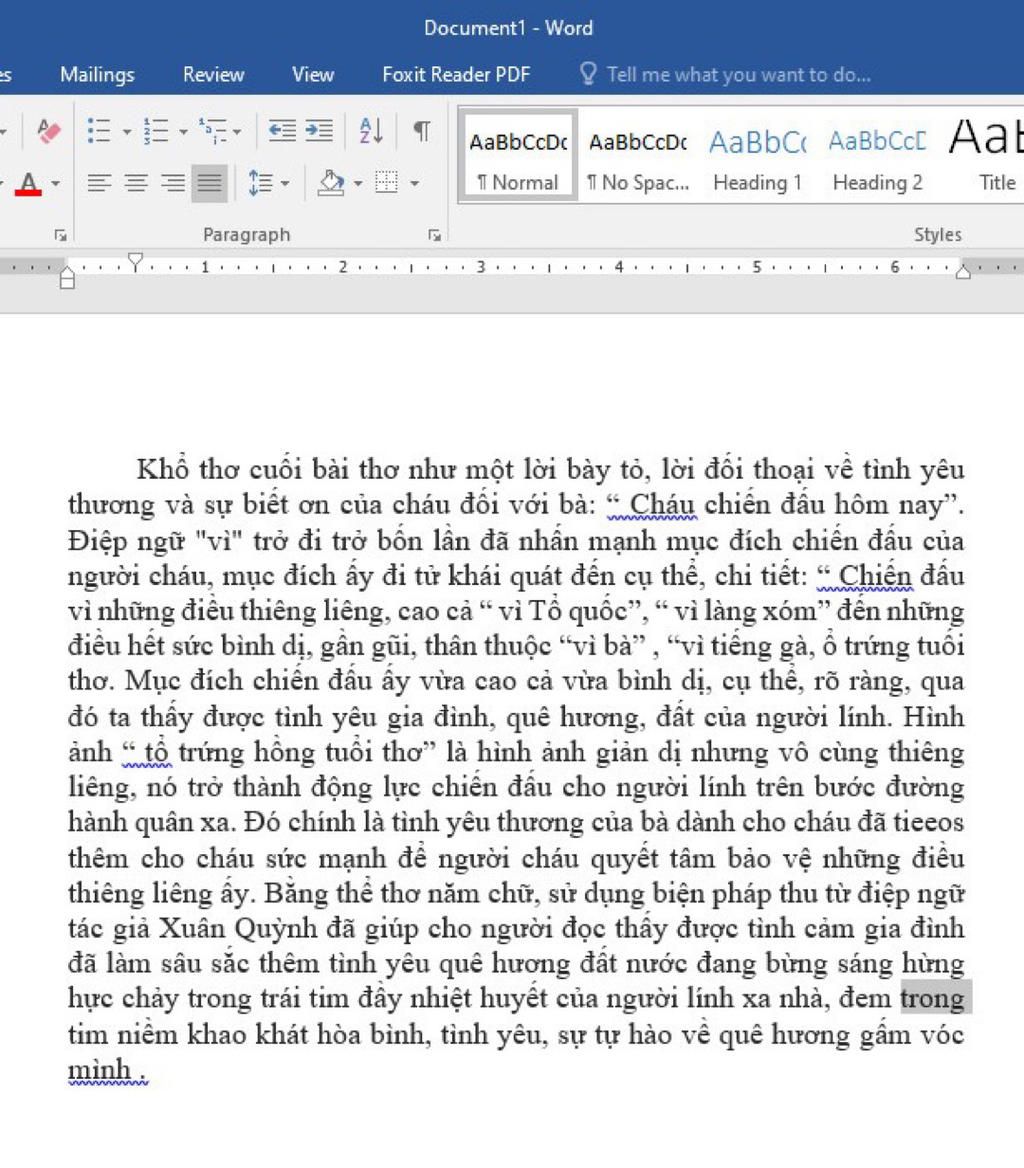Apply numbered list formatting

click(x=156, y=131)
